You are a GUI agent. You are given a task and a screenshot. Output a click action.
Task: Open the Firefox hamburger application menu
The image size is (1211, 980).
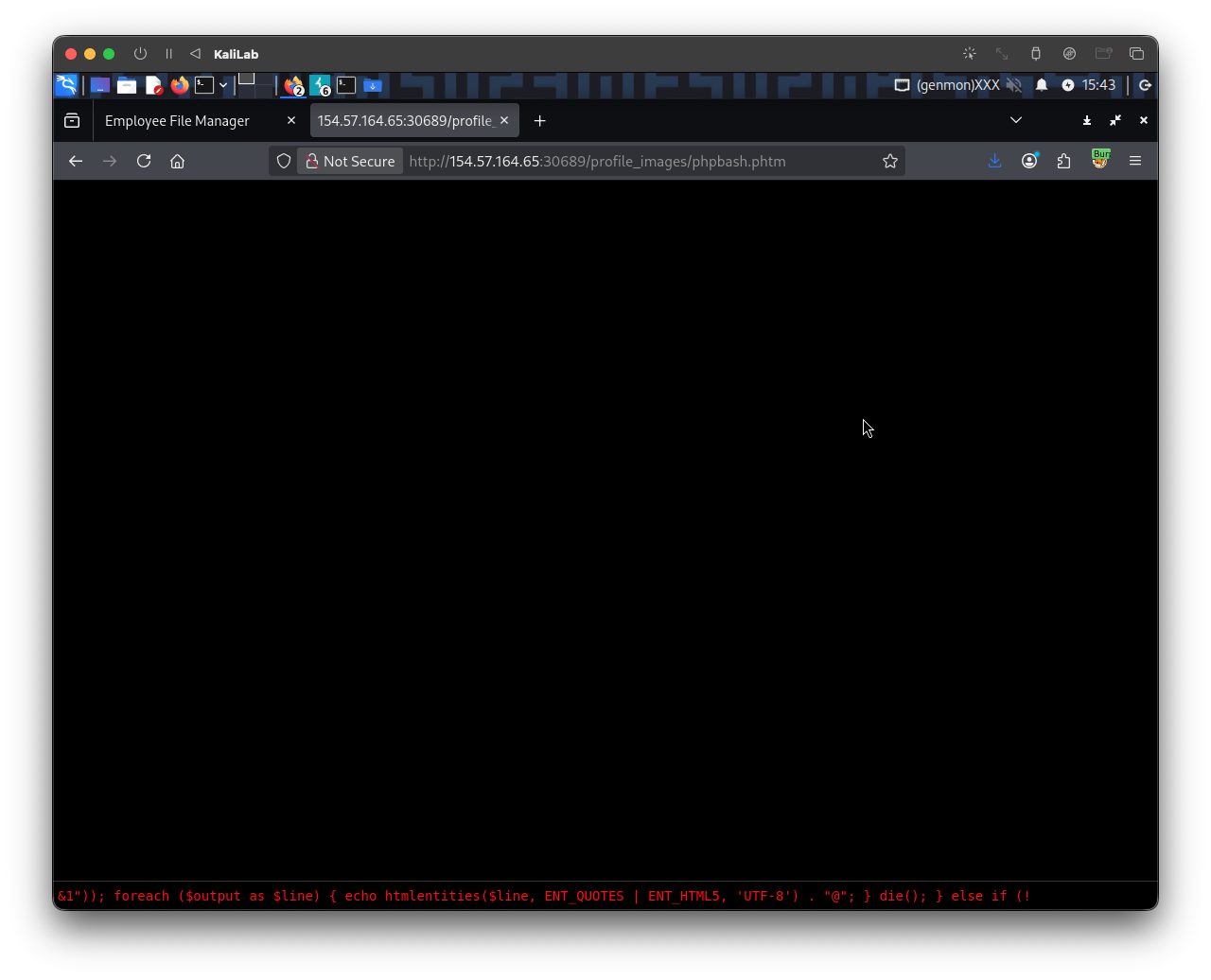point(1134,161)
